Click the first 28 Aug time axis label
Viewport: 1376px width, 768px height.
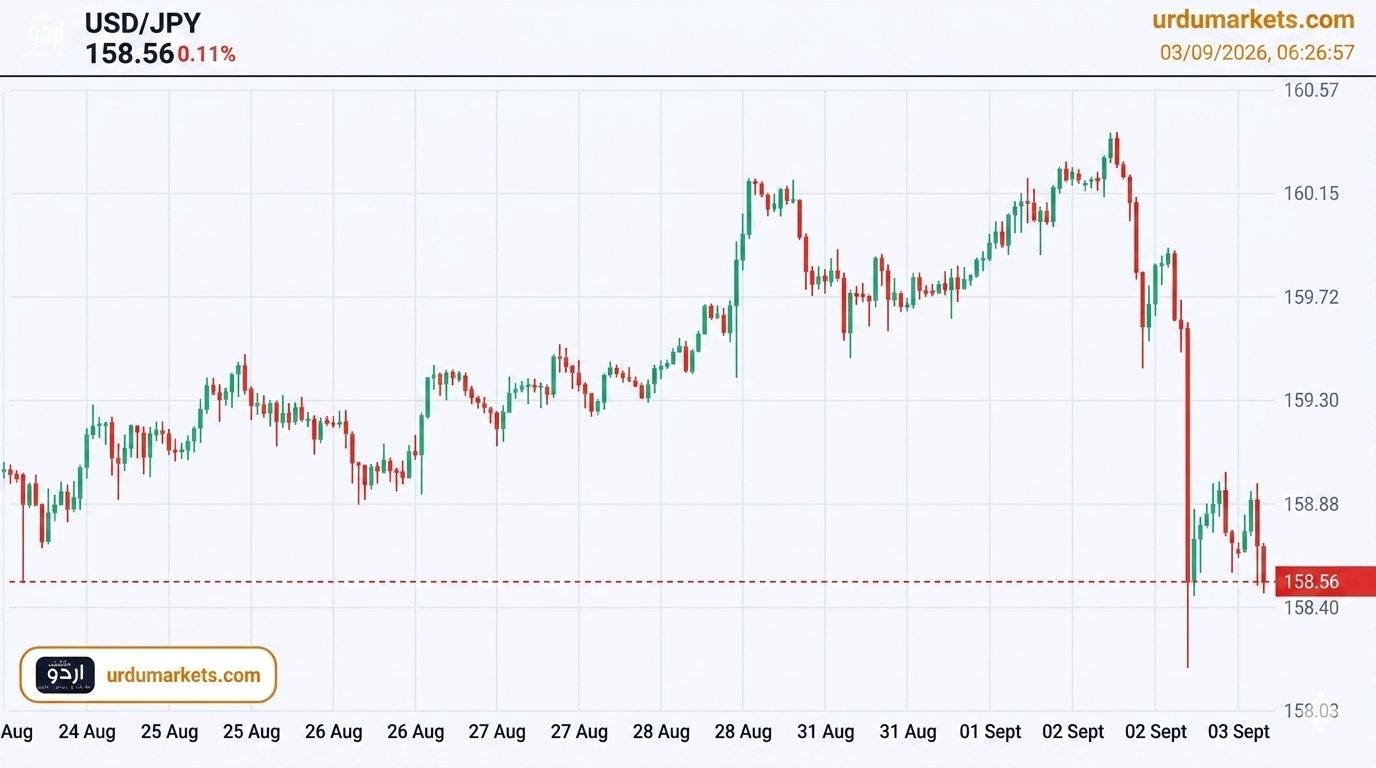661,732
